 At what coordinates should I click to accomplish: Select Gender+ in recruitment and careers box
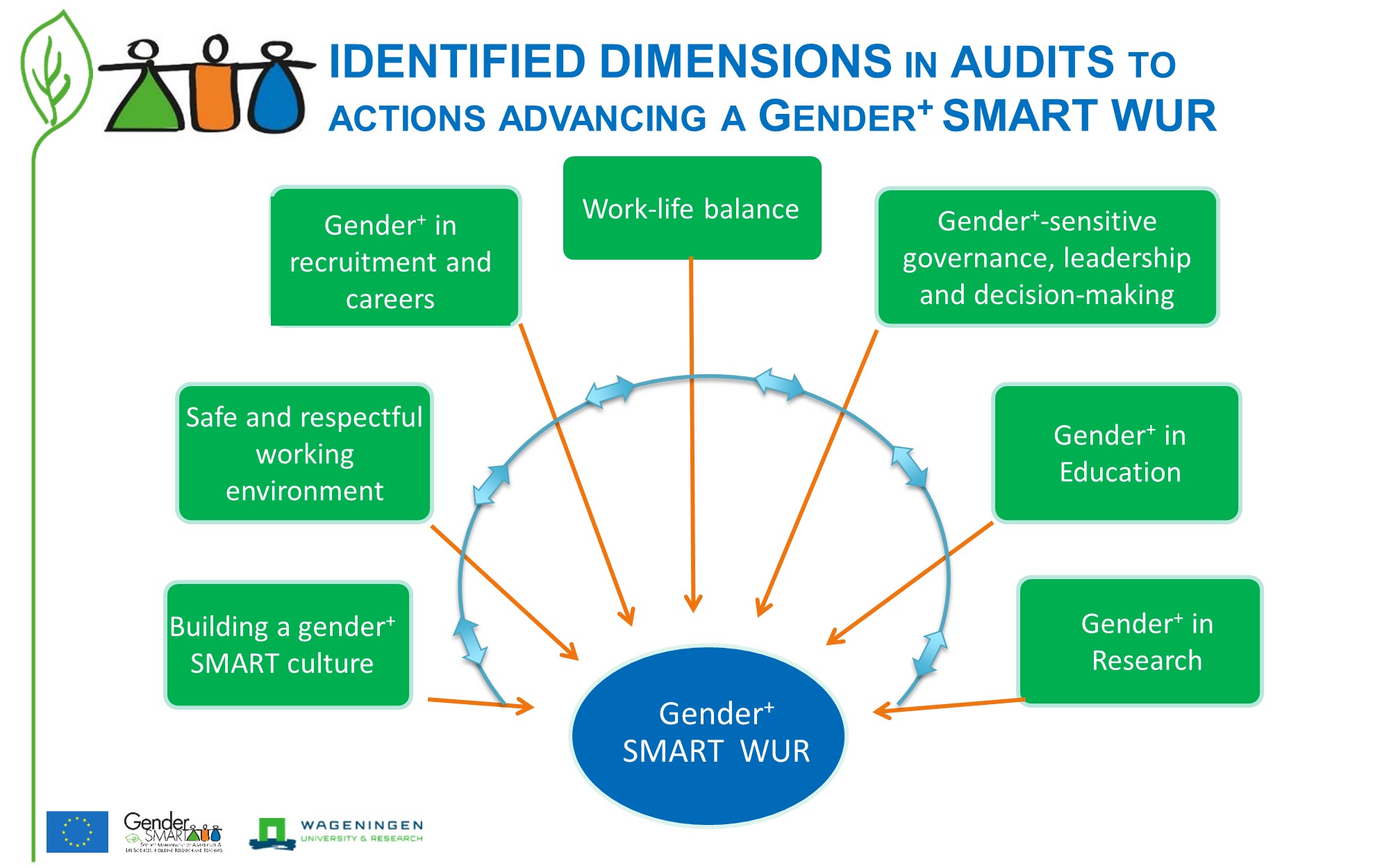point(394,256)
